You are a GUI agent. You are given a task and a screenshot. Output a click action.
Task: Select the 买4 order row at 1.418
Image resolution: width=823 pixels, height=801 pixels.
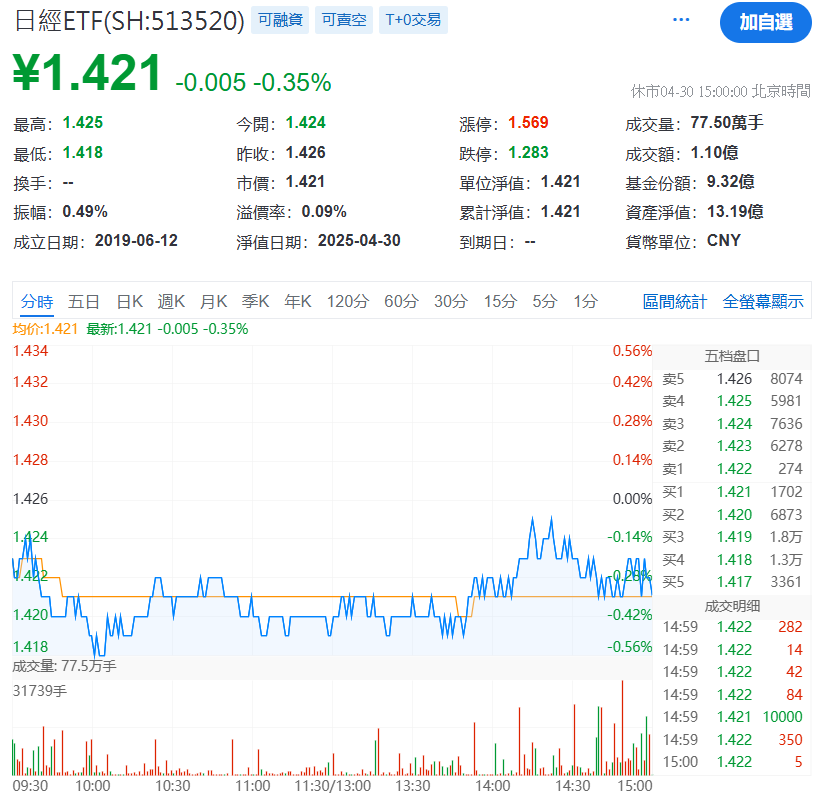pos(732,560)
